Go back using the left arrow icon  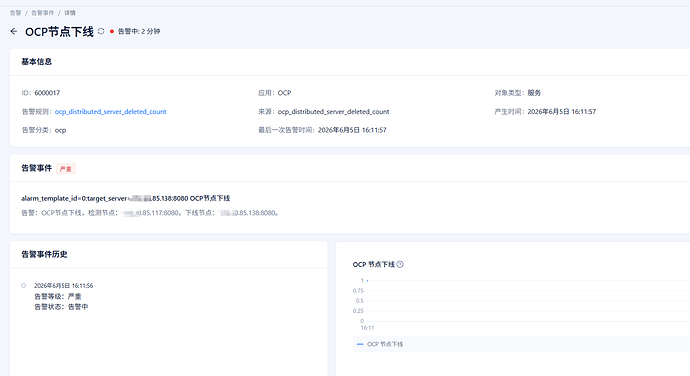14,31
